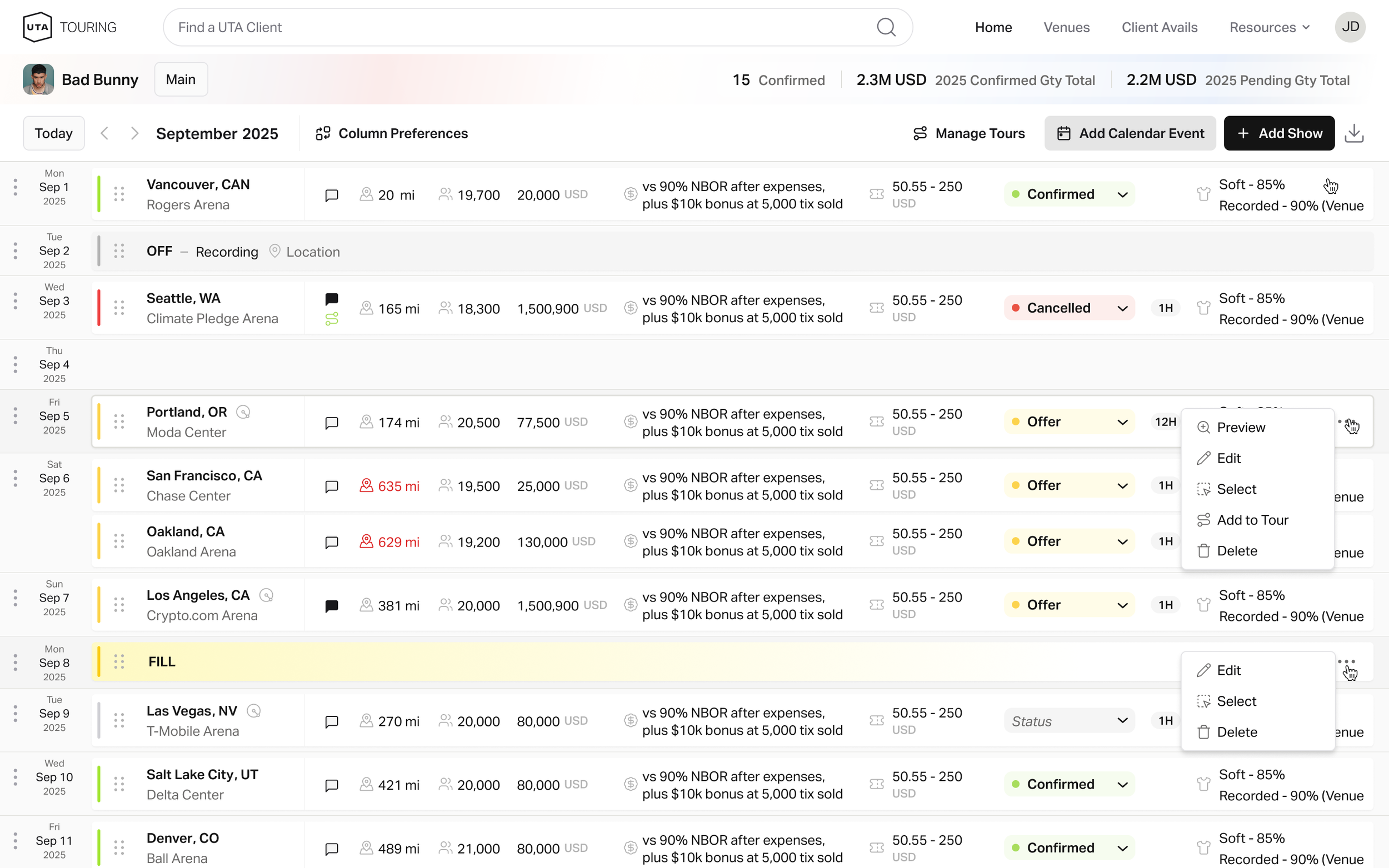Open the Resources dropdown menu
This screenshot has height=868, width=1389.
(1269, 27)
